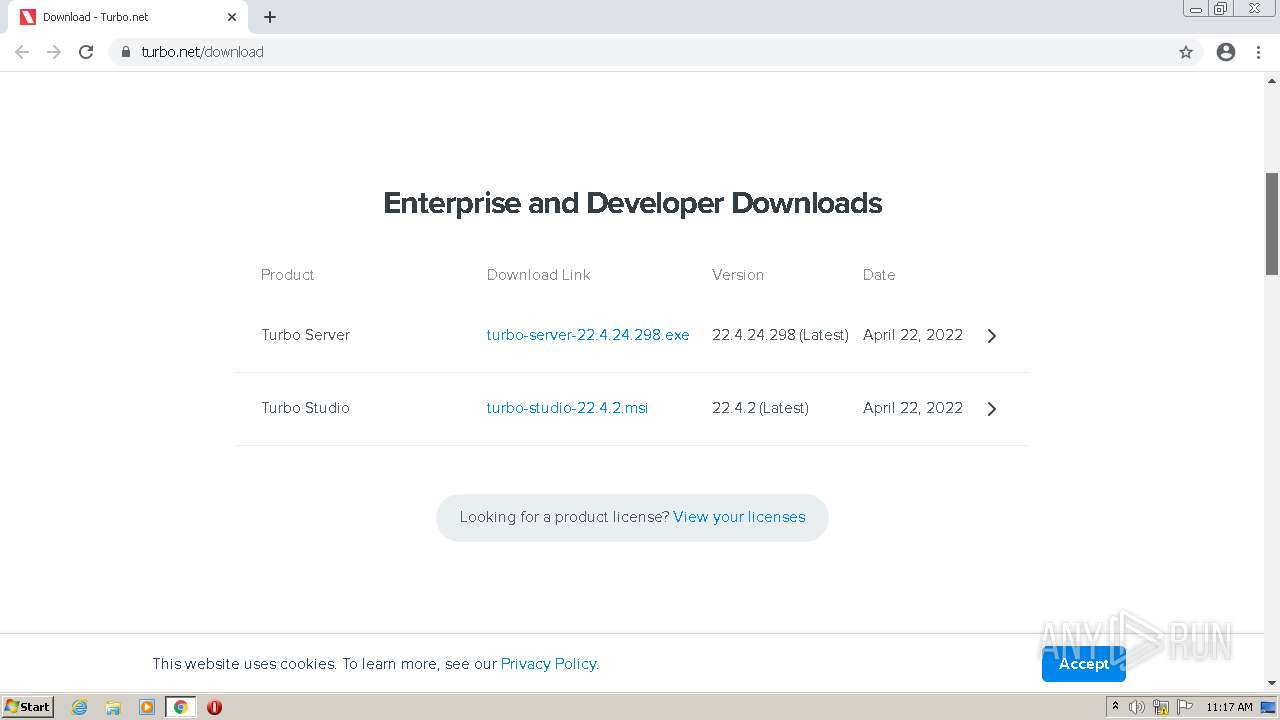Switch to Chrome via taskbar icon
This screenshot has width=1280, height=720.
pos(180,707)
